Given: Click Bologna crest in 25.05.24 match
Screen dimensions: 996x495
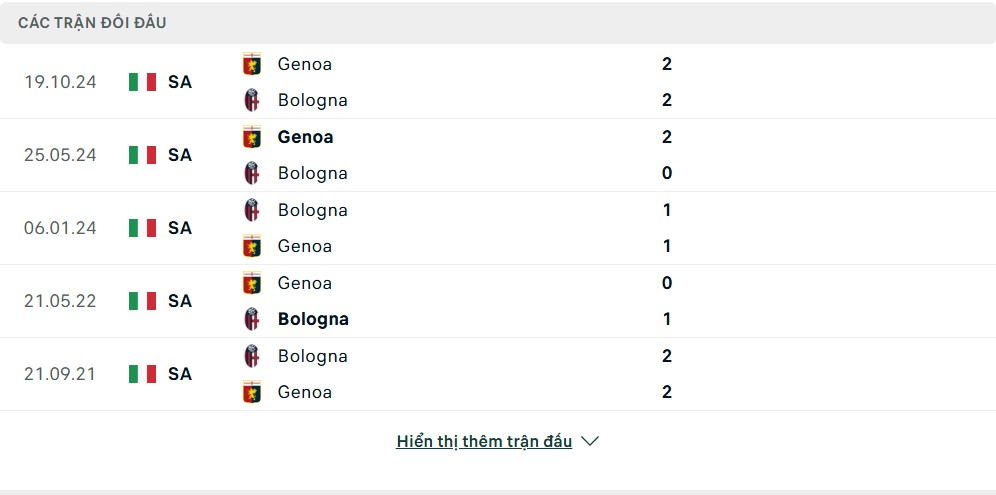Looking at the screenshot, I should tap(252, 173).
